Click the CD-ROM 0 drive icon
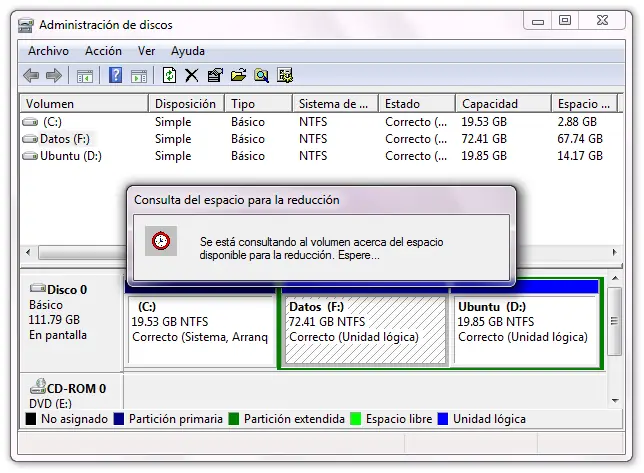Screen dimensions: 644x473 pos(38,386)
